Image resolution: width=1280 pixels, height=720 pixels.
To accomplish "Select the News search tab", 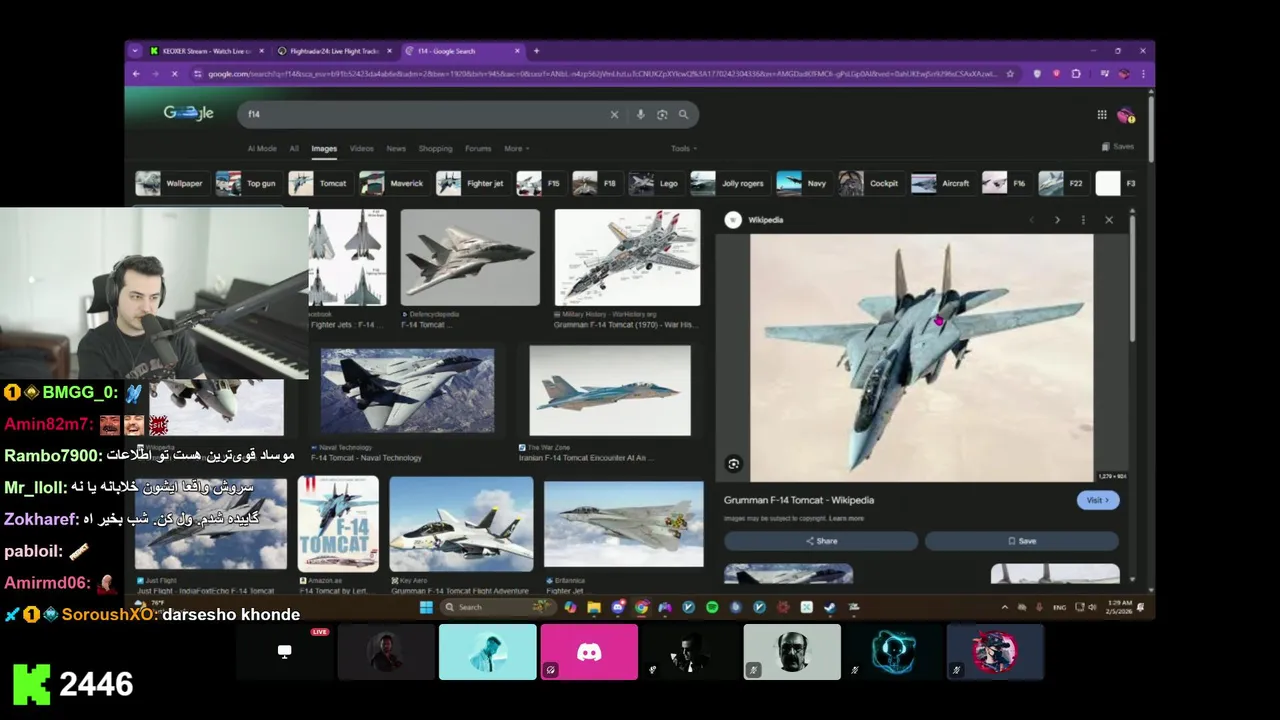I will coord(396,149).
